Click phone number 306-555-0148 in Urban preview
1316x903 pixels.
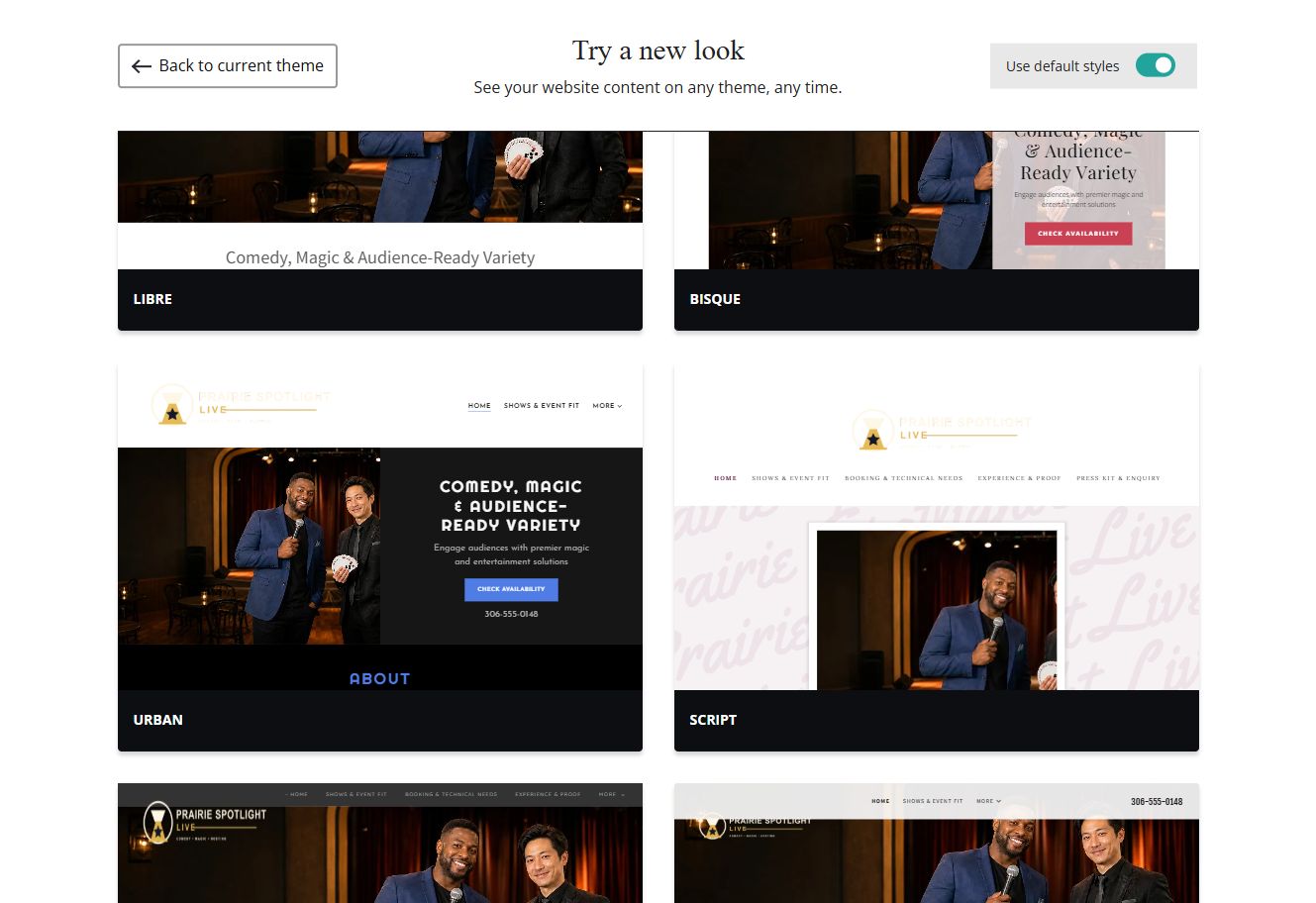click(511, 615)
